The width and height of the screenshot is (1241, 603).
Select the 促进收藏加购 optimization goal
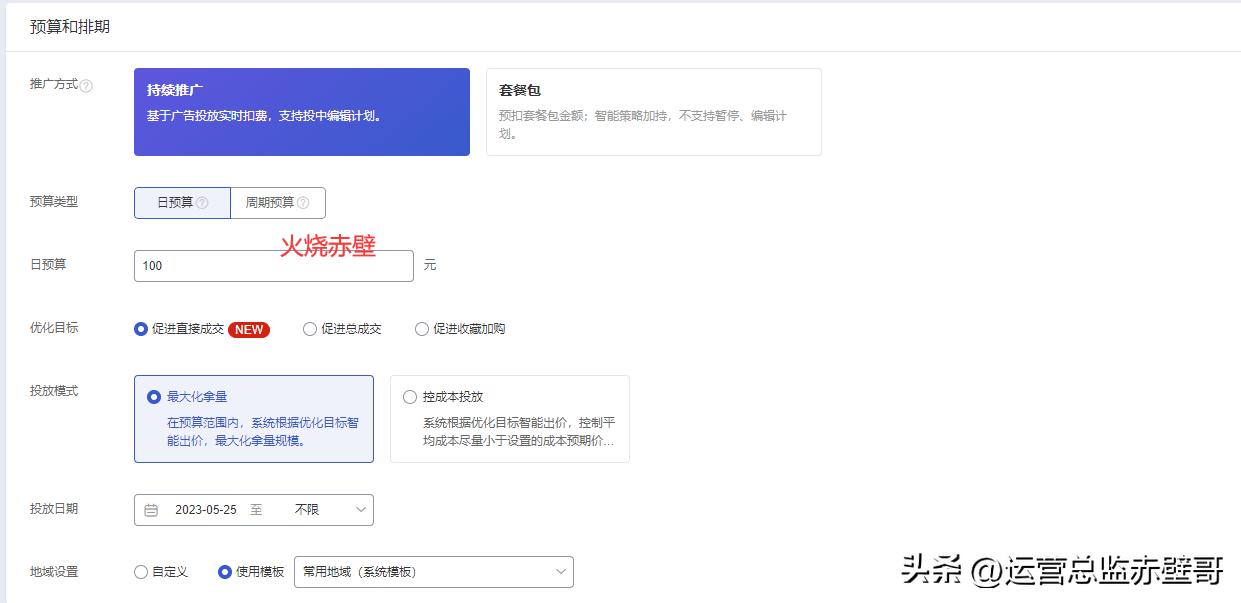(422, 329)
